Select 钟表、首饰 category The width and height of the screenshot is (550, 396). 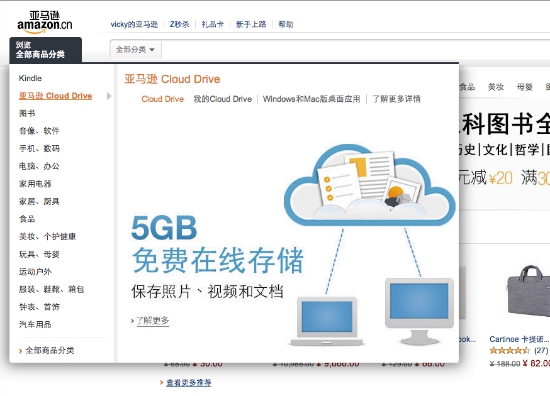pyautogui.click(x=39, y=307)
